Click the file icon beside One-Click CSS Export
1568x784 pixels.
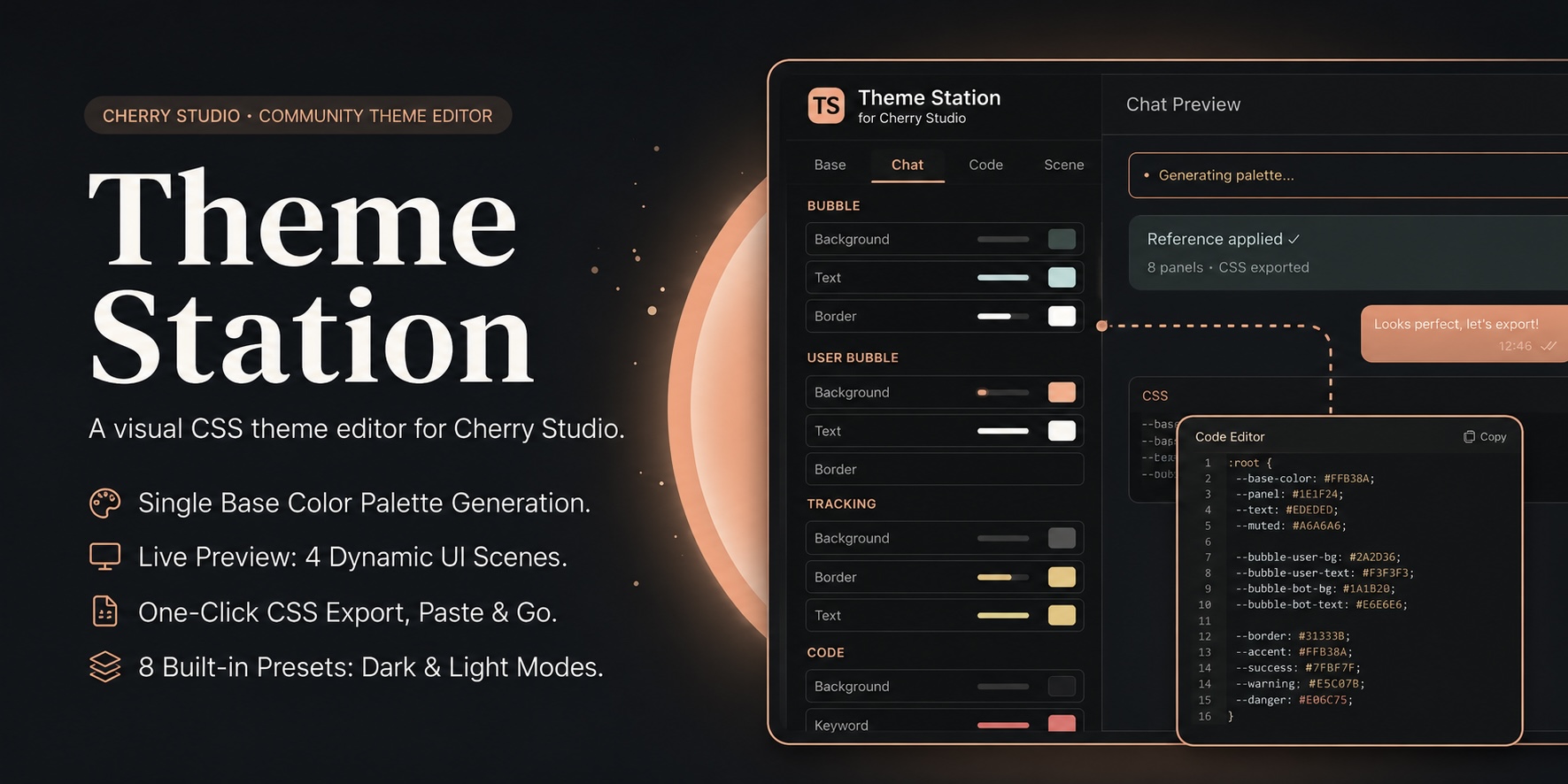(x=105, y=611)
